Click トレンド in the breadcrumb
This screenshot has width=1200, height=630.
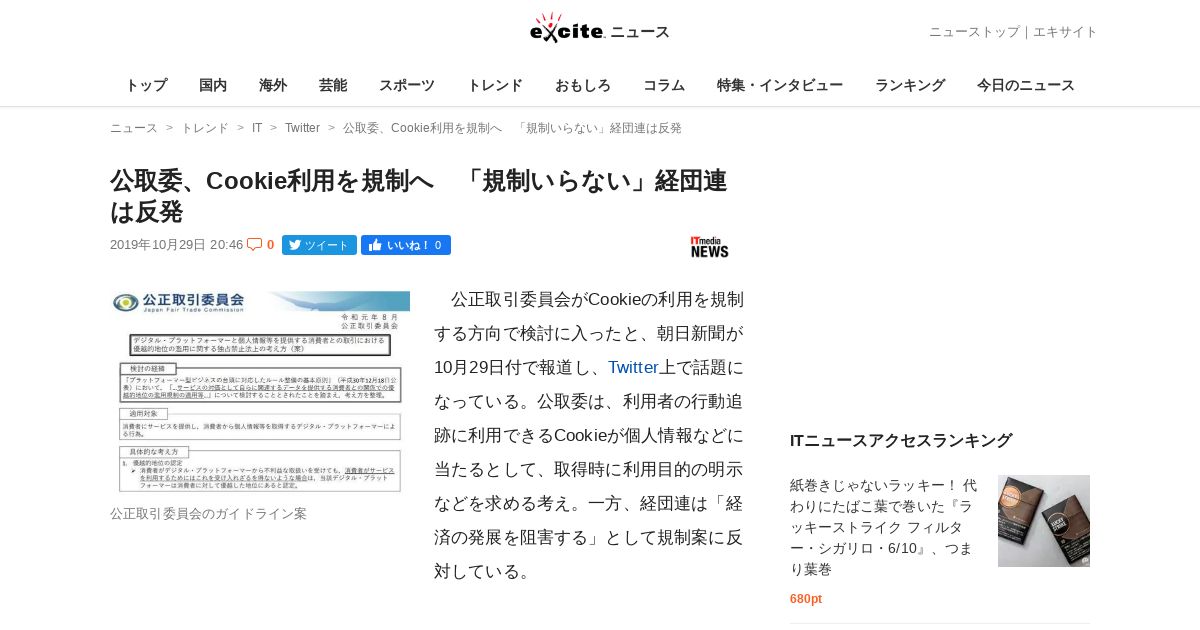(205, 128)
